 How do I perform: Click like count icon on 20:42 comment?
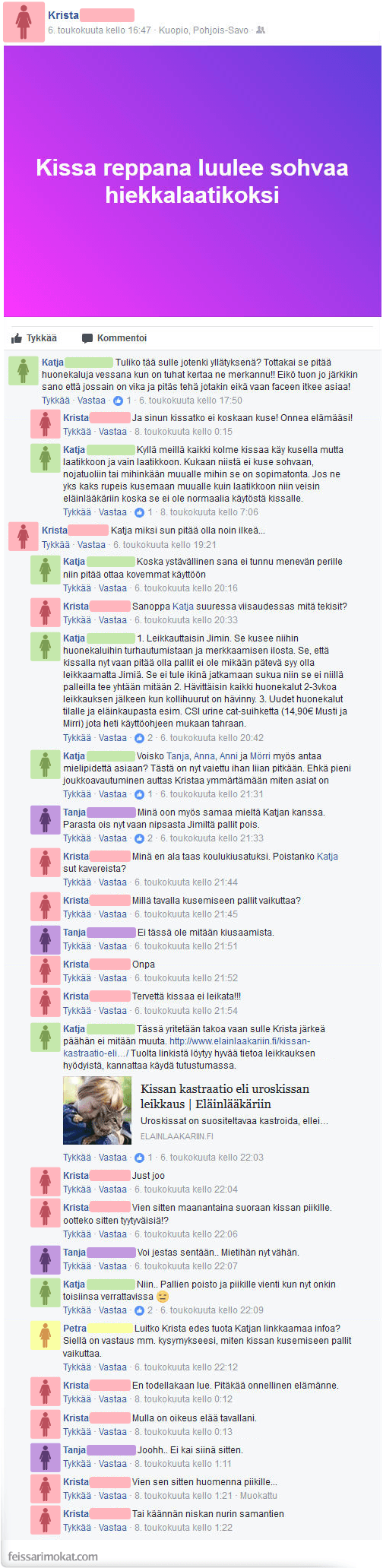point(140,738)
